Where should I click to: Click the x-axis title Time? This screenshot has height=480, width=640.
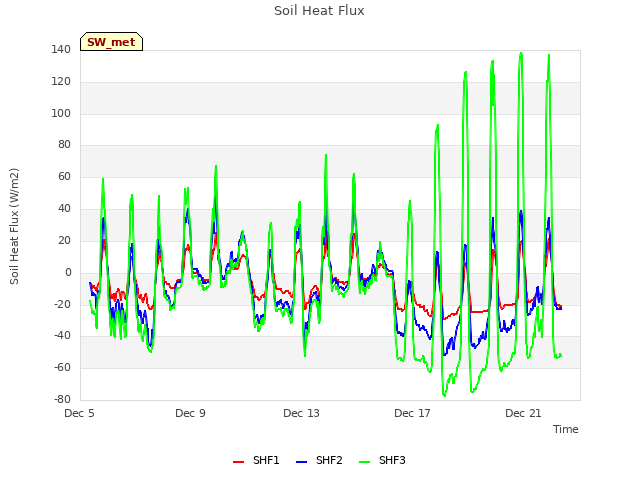click(x=566, y=429)
